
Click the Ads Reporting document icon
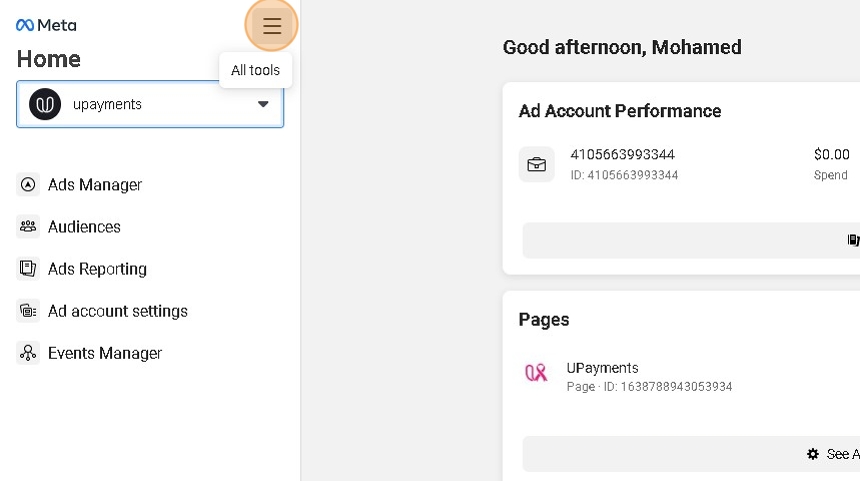point(28,269)
